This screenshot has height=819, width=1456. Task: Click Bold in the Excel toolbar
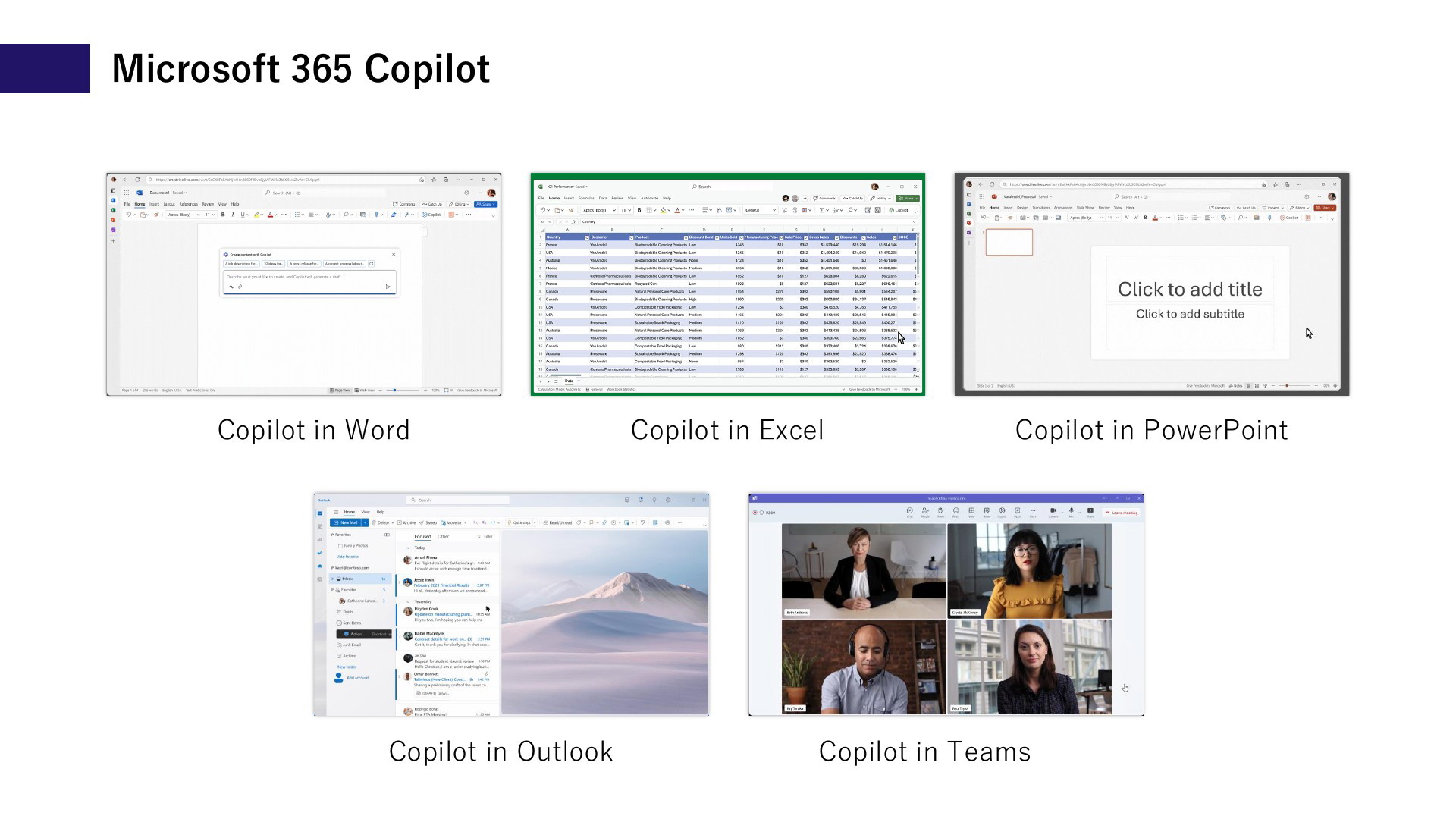pyautogui.click(x=639, y=210)
